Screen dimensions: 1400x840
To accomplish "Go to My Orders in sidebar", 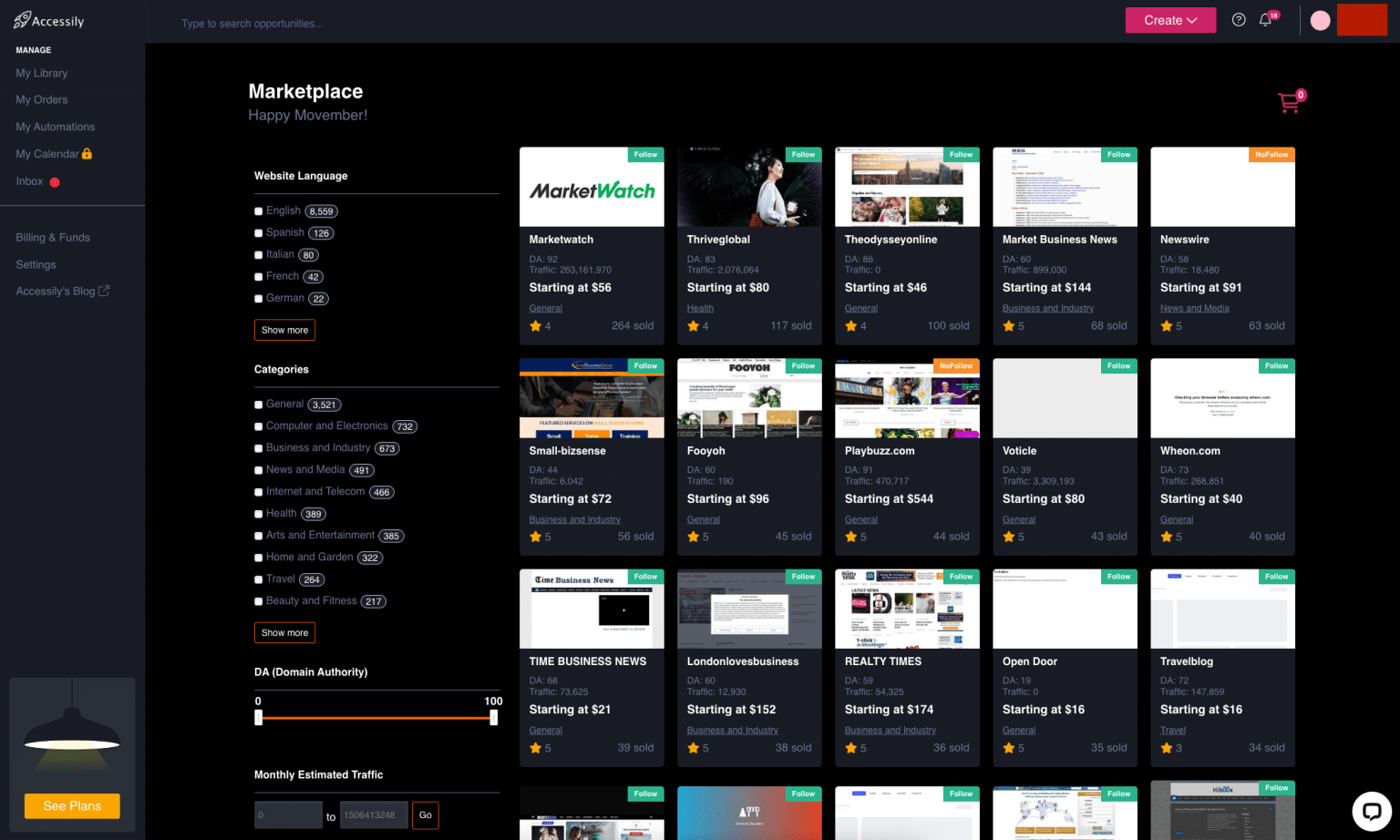I will [x=42, y=100].
